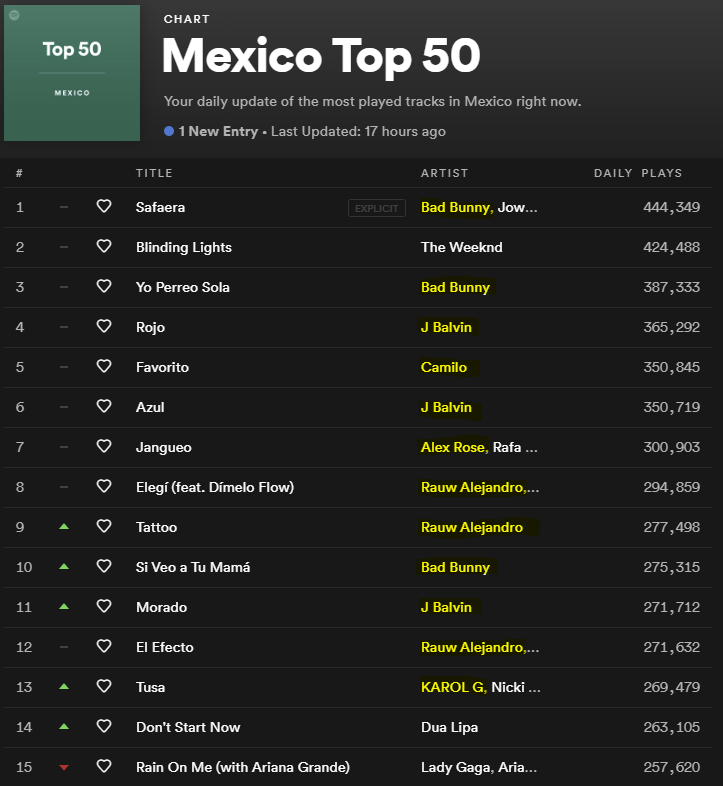The width and height of the screenshot is (723, 786).
Task: Click the Mexico Top 50 heading
Action: 321,56
